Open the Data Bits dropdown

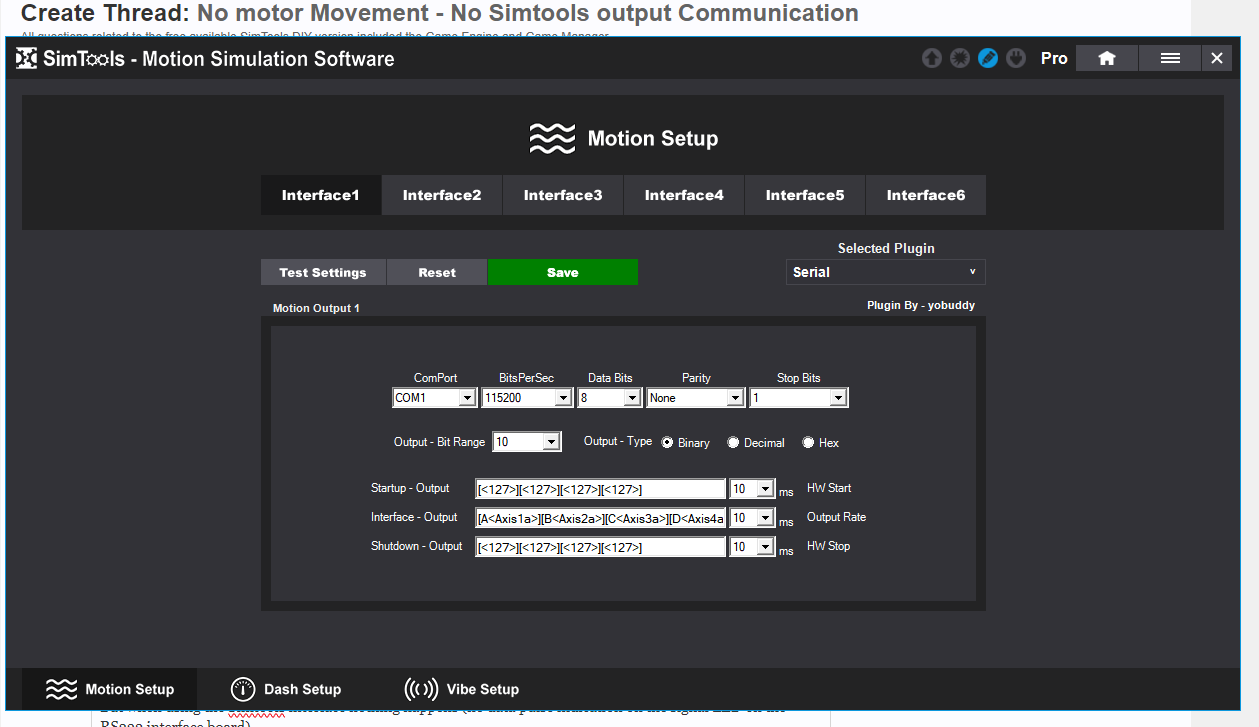coord(609,398)
